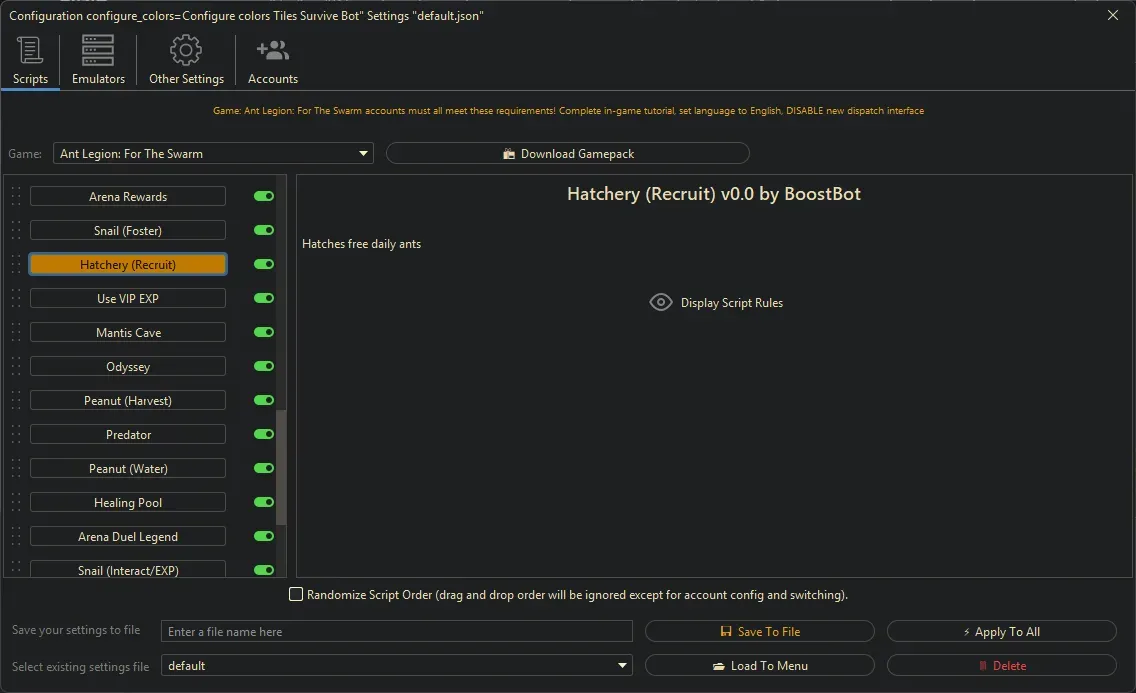Enable Randomize Script Order checkbox

[x=296, y=595]
